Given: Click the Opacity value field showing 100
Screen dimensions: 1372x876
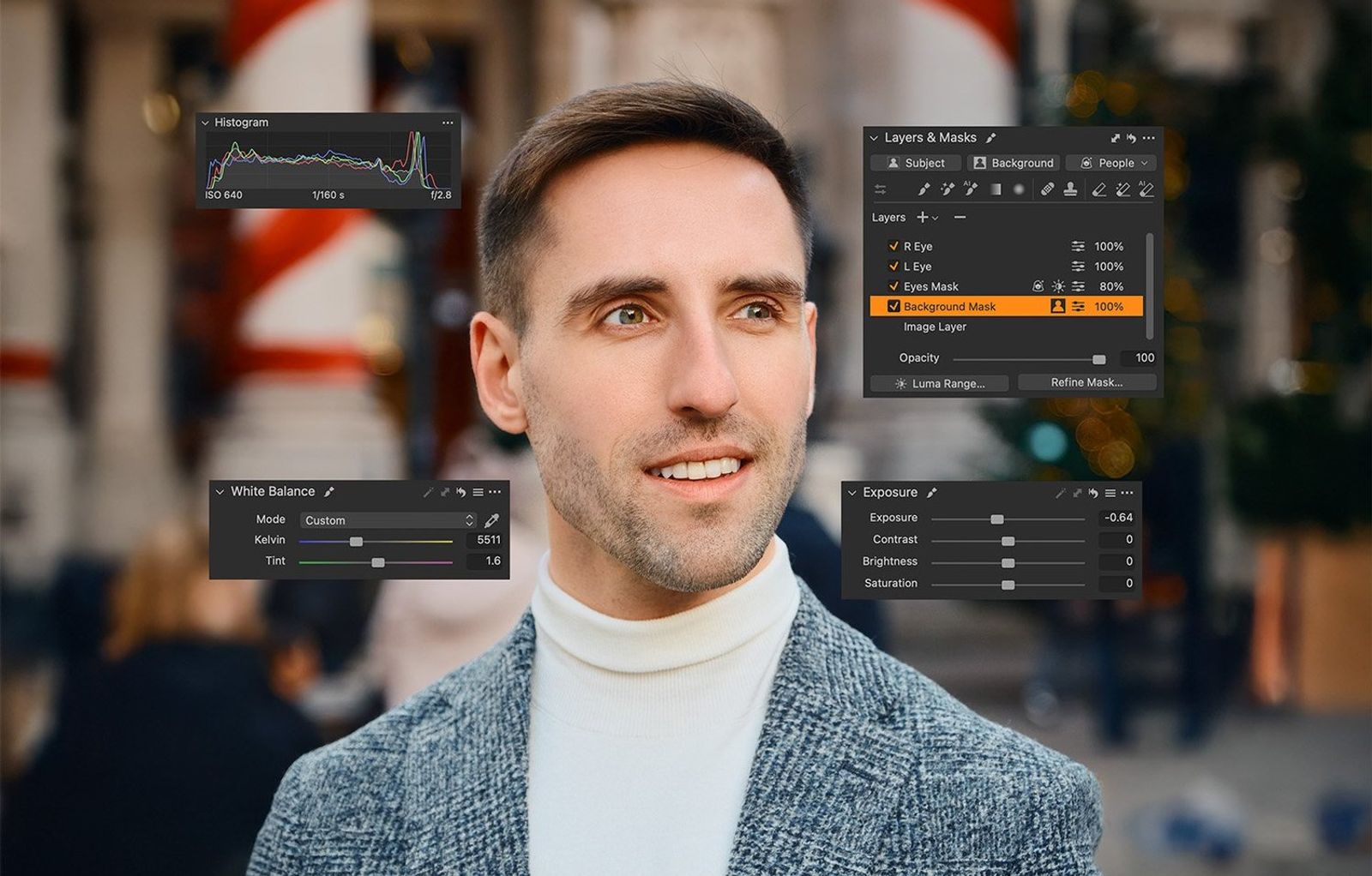Looking at the screenshot, I should pyautogui.click(x=1139, y=357).
